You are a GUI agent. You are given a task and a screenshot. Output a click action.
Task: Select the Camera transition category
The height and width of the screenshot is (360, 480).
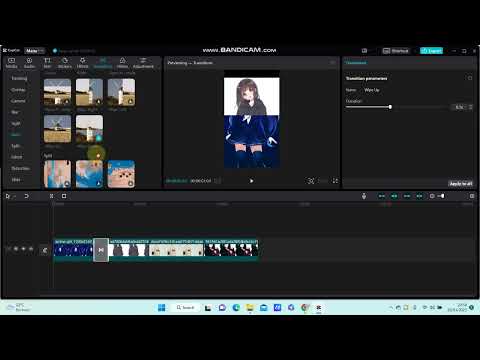tap(18, 101)
